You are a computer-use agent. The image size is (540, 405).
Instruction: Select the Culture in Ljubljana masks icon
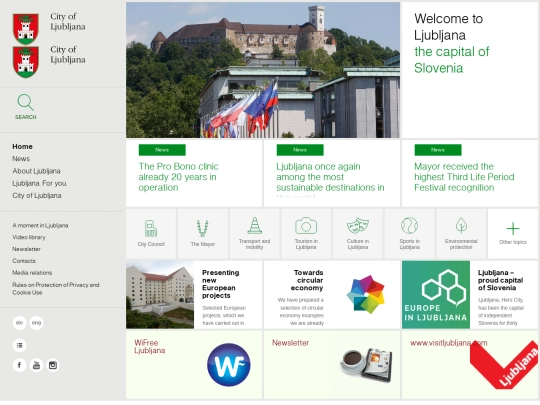(358, 226)
